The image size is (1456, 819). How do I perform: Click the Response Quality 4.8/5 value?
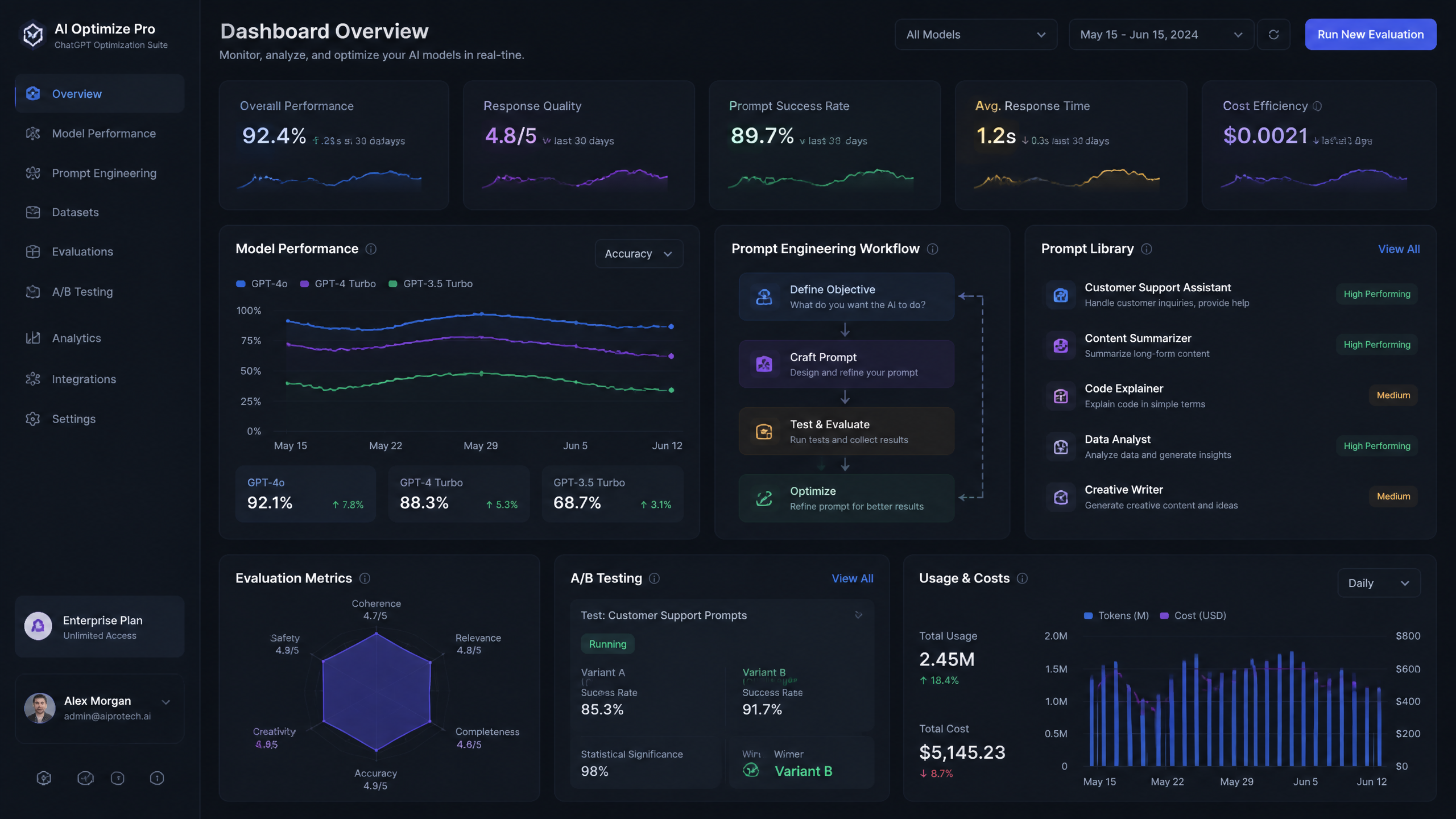coord(510,135)
